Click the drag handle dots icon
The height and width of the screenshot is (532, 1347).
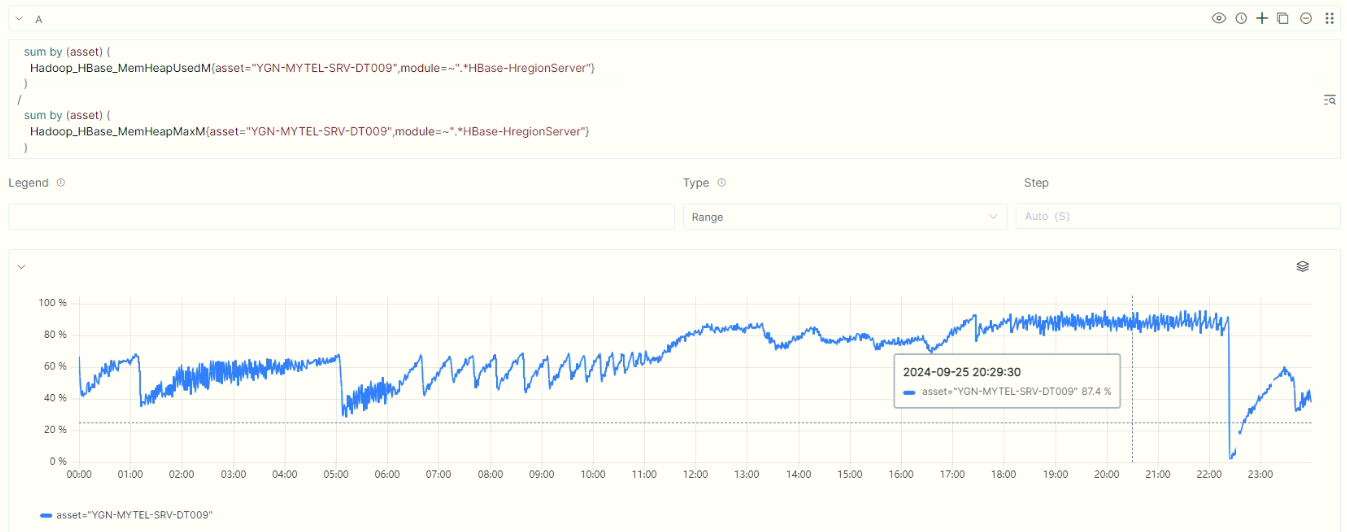click(1329, 18)
